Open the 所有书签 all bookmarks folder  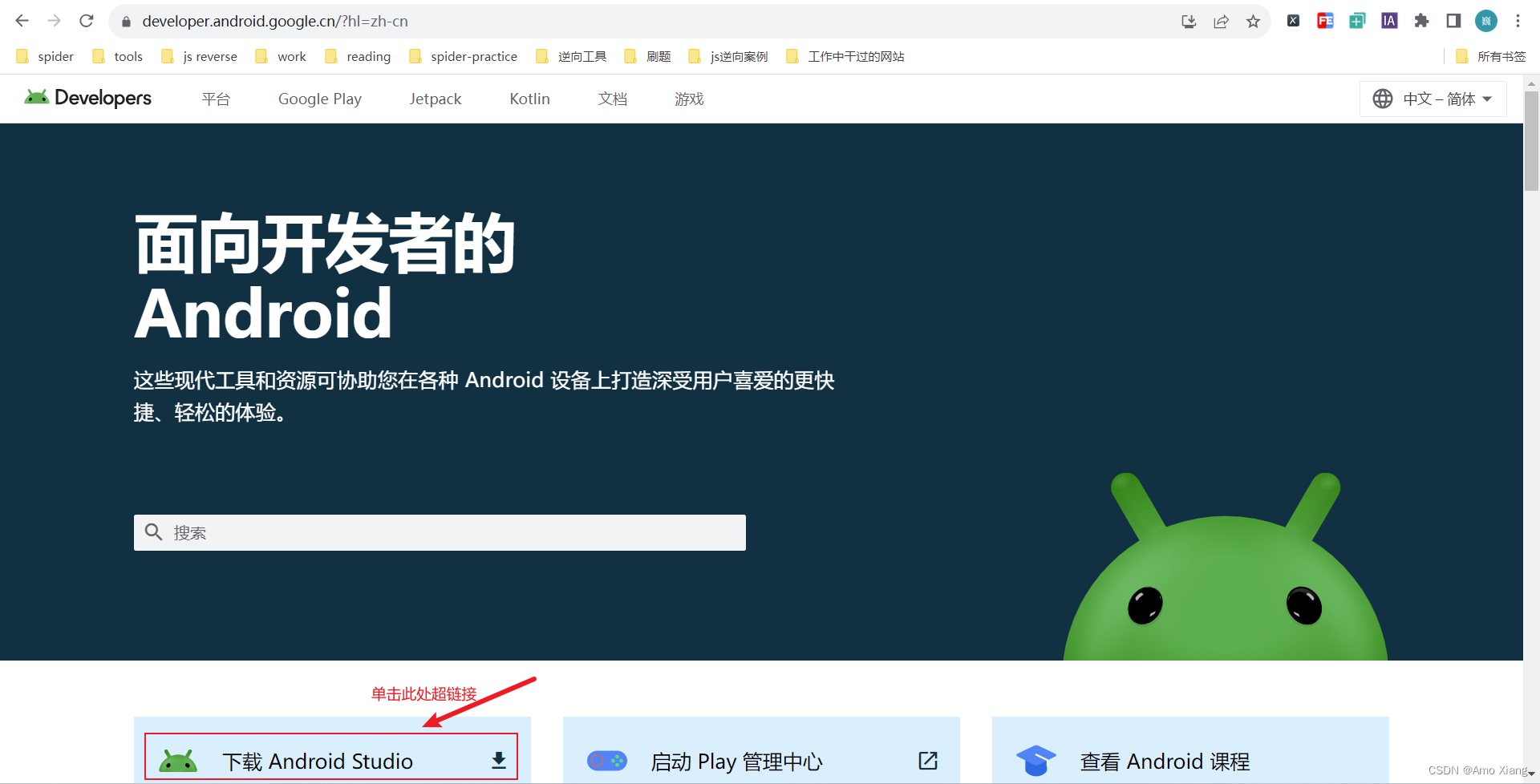(1491, 56)
